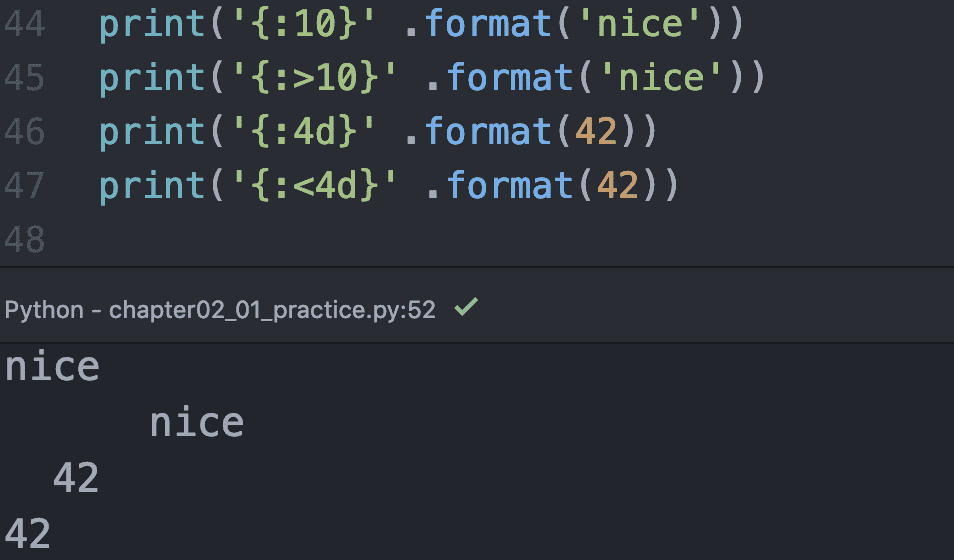Click the green success checkmark icon
The height and width of the screenshot is (560, 954).
(465, 309)
